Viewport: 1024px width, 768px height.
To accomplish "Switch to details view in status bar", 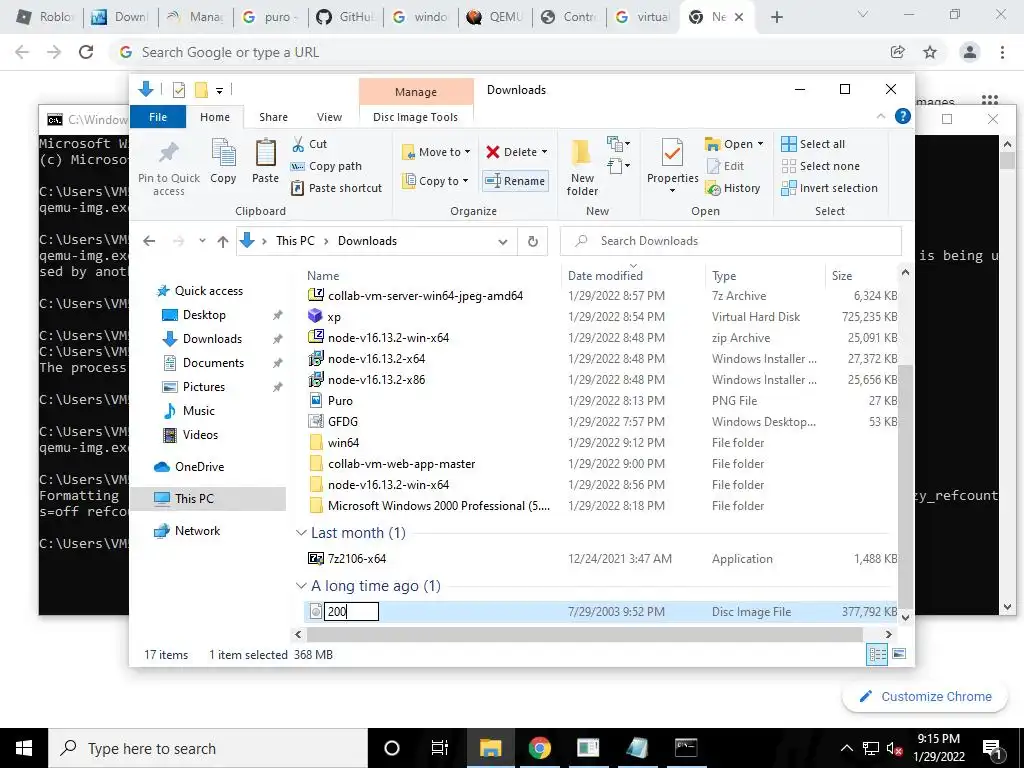I will 877,654.
